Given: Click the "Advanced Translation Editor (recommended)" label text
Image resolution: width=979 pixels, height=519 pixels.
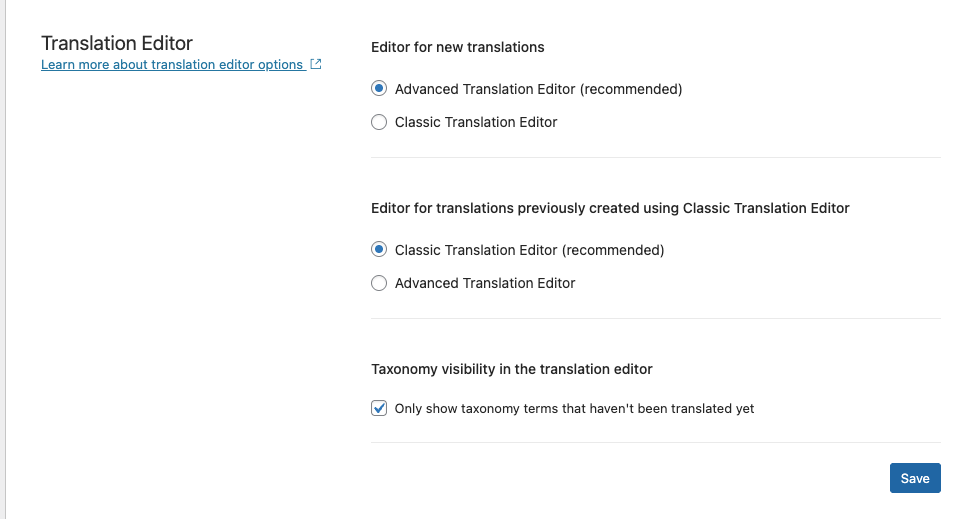Looking at the screenshot, I should 538,89.
